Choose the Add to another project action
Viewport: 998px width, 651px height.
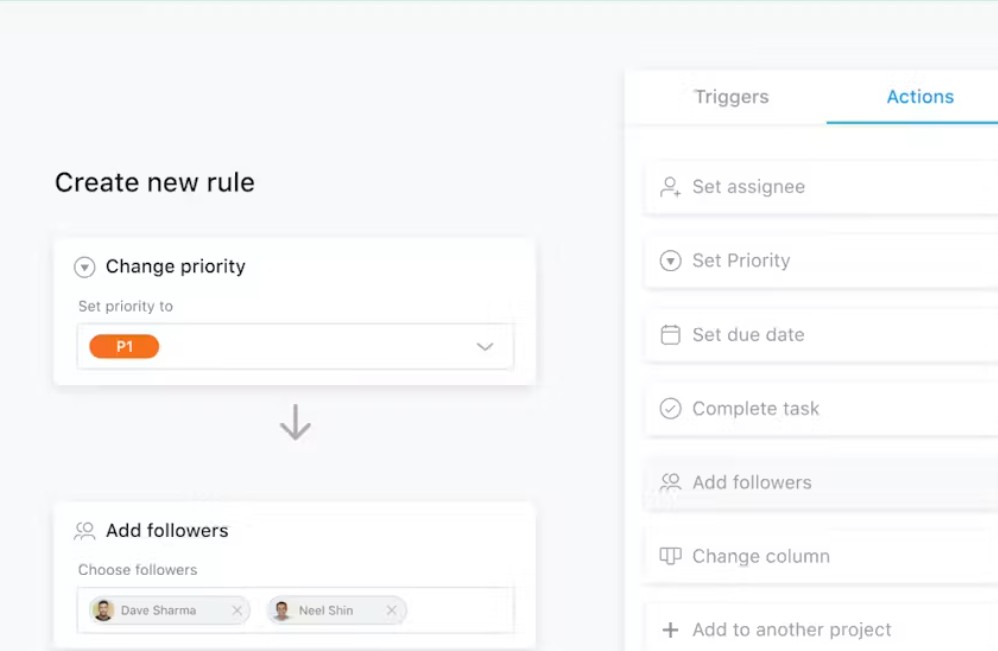(821, 629)
